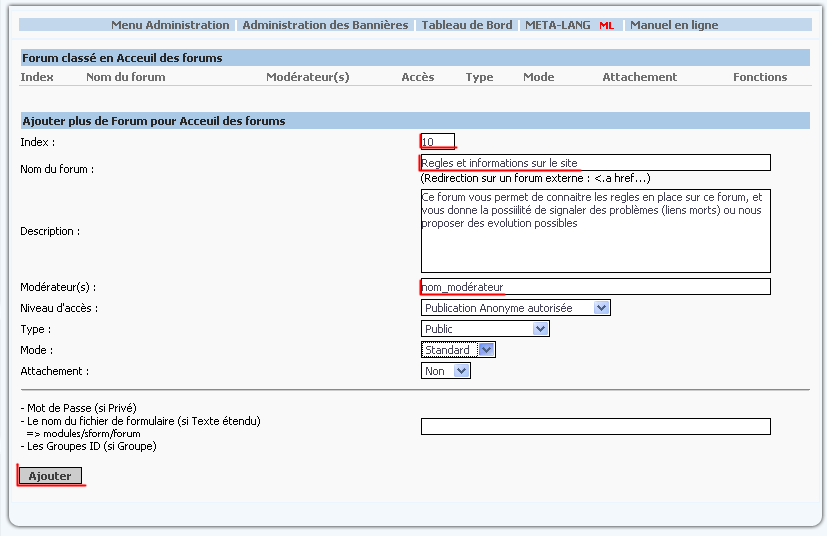827x536 pixels.
Task: Click inside the Description text area
Action: [x=595, y=231]
